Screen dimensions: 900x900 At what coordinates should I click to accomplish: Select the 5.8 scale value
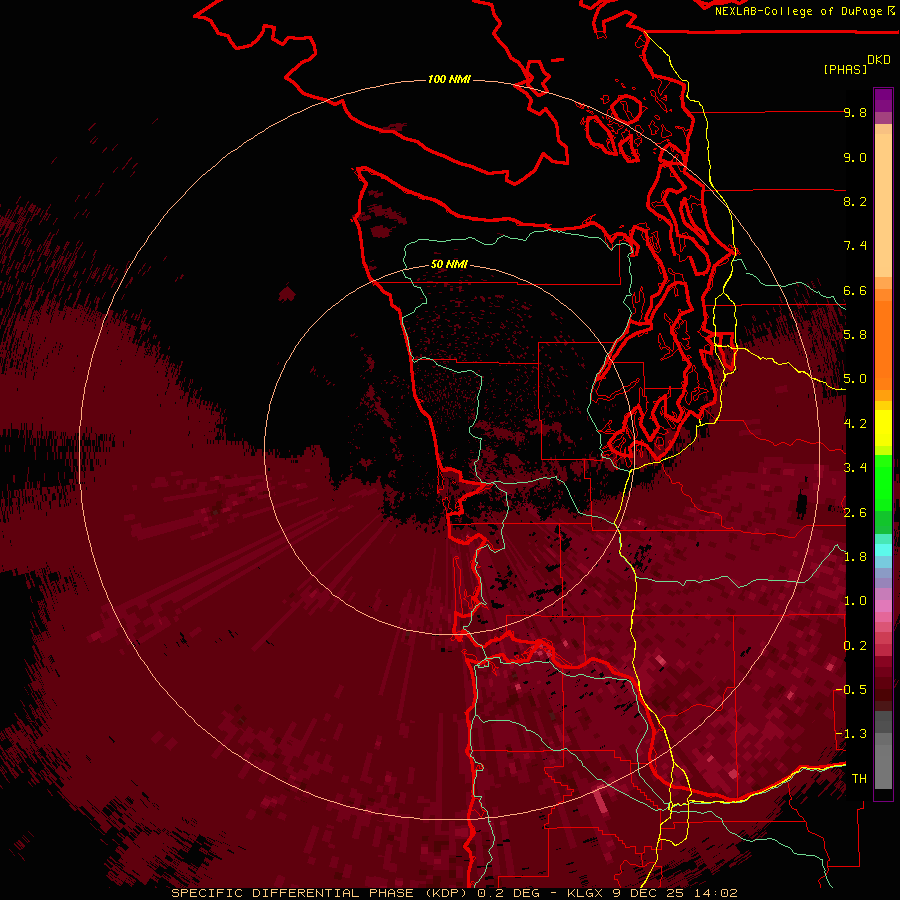[855, 335]
